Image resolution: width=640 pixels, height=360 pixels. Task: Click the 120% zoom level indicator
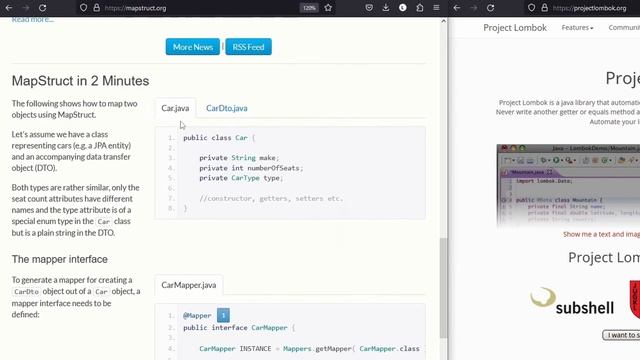[309, 8]
